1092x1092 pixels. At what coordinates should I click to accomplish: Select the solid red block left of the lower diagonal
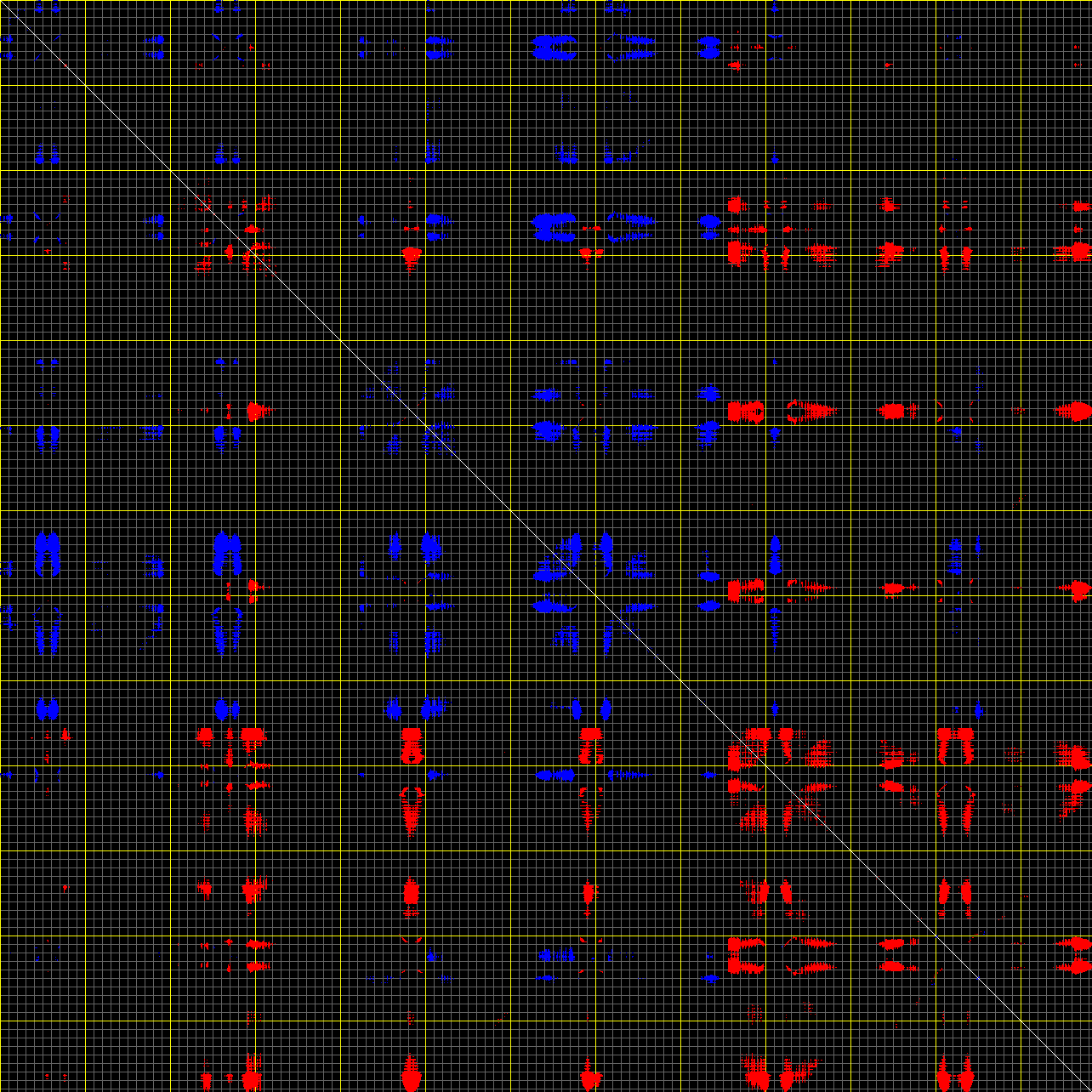(412, 744)
